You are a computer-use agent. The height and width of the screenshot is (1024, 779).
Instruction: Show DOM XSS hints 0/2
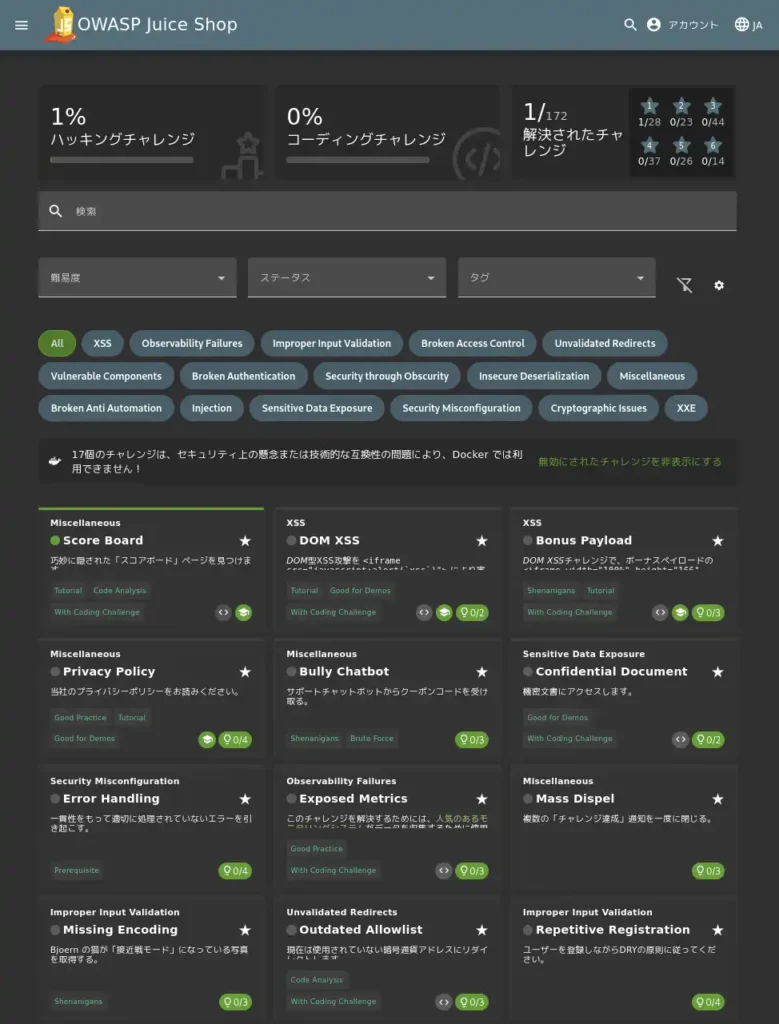click(472, 613)
